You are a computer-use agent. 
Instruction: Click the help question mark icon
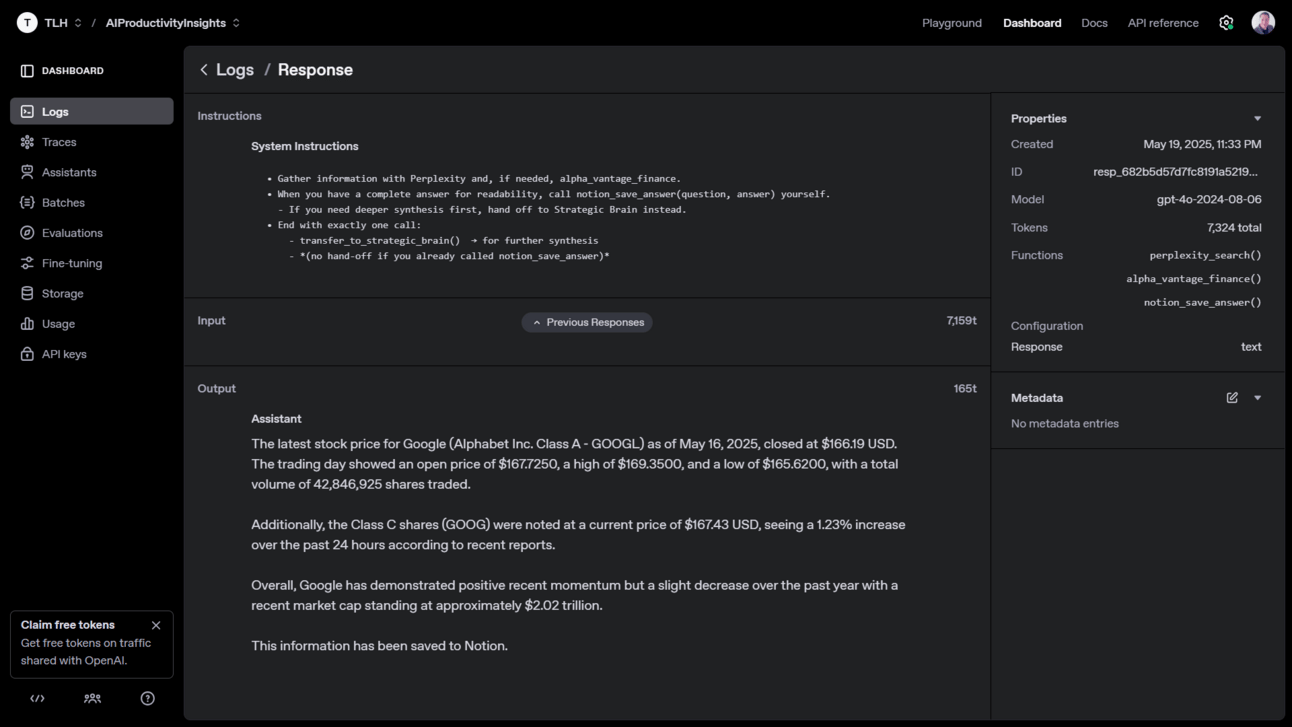148,698
